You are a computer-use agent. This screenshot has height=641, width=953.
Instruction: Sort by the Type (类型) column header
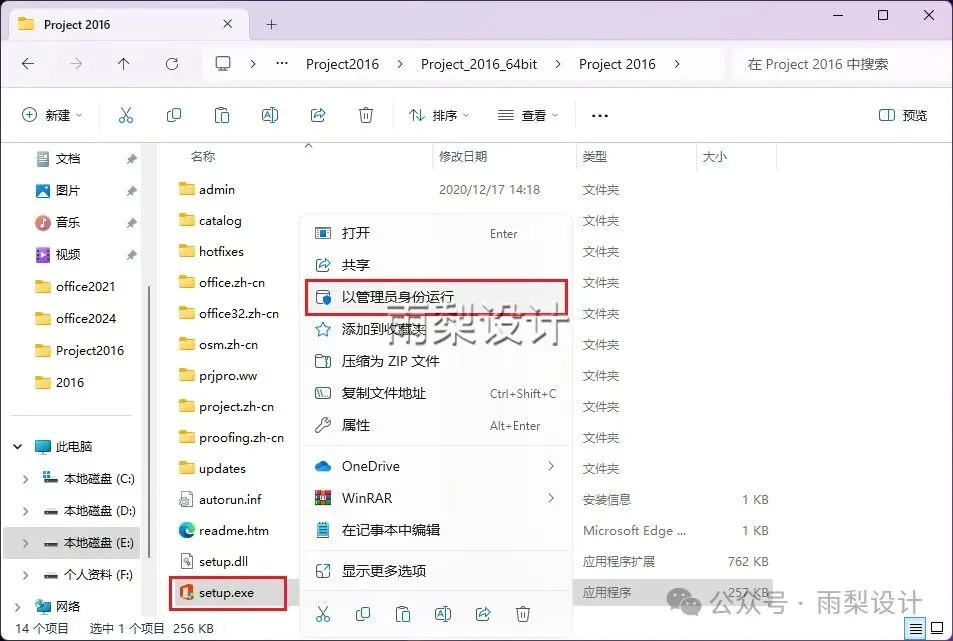click(x=594, y=156)
